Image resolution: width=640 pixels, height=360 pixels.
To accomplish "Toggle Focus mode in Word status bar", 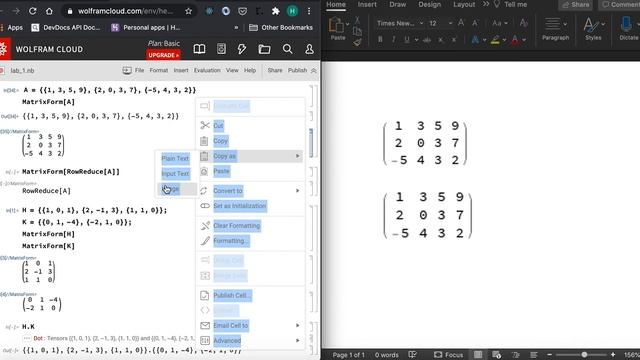I will click(448, 355).
